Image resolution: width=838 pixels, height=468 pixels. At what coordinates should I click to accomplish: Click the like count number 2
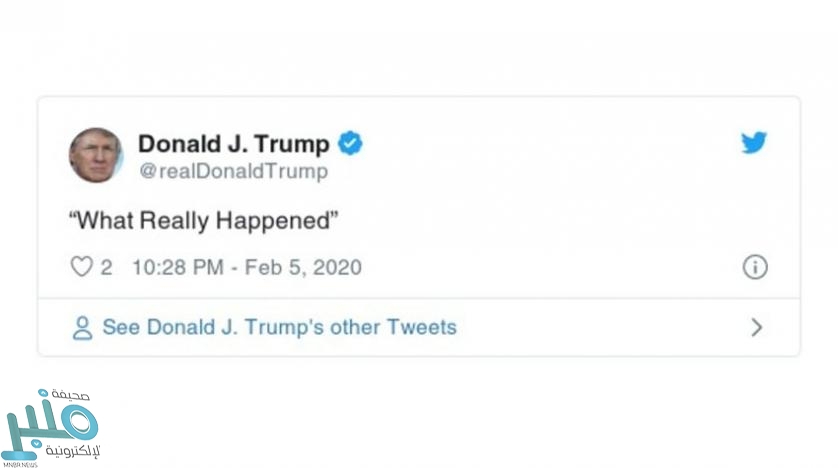tap(106, 267)
